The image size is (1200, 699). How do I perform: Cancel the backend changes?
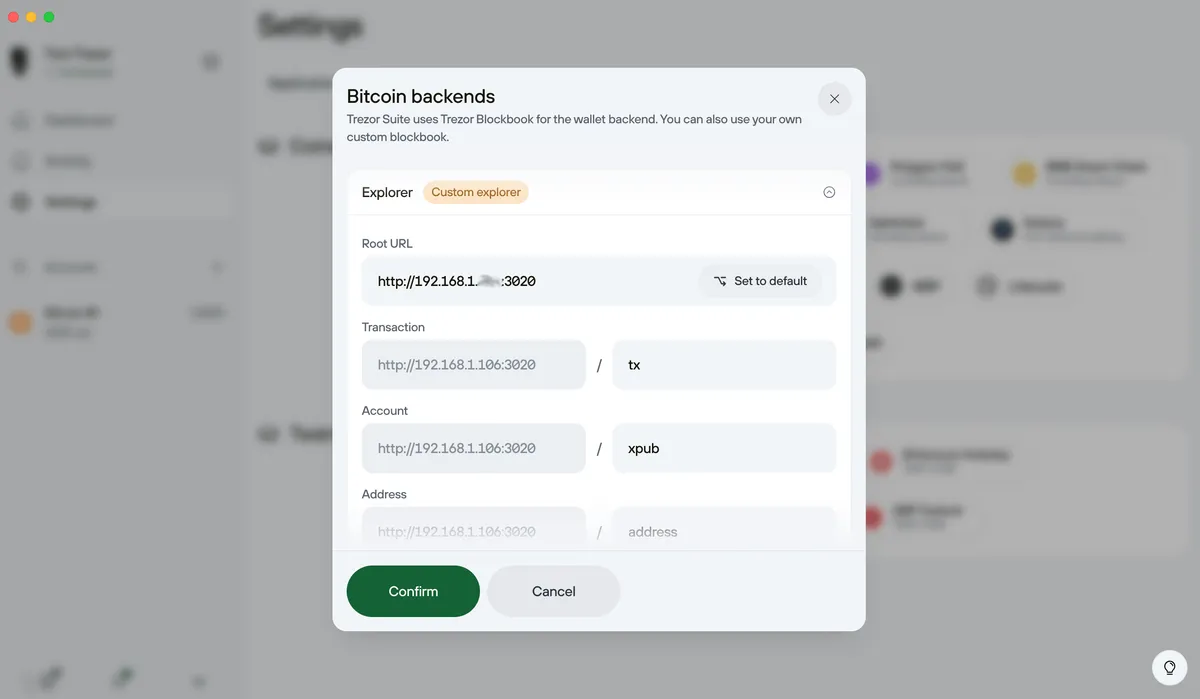coord(553,591)
